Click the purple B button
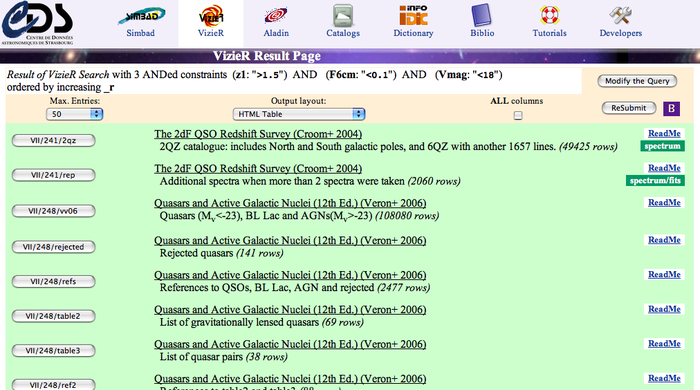Image resolution: width=700 pixels, height=390 pixels. click(x=671, y=108)
